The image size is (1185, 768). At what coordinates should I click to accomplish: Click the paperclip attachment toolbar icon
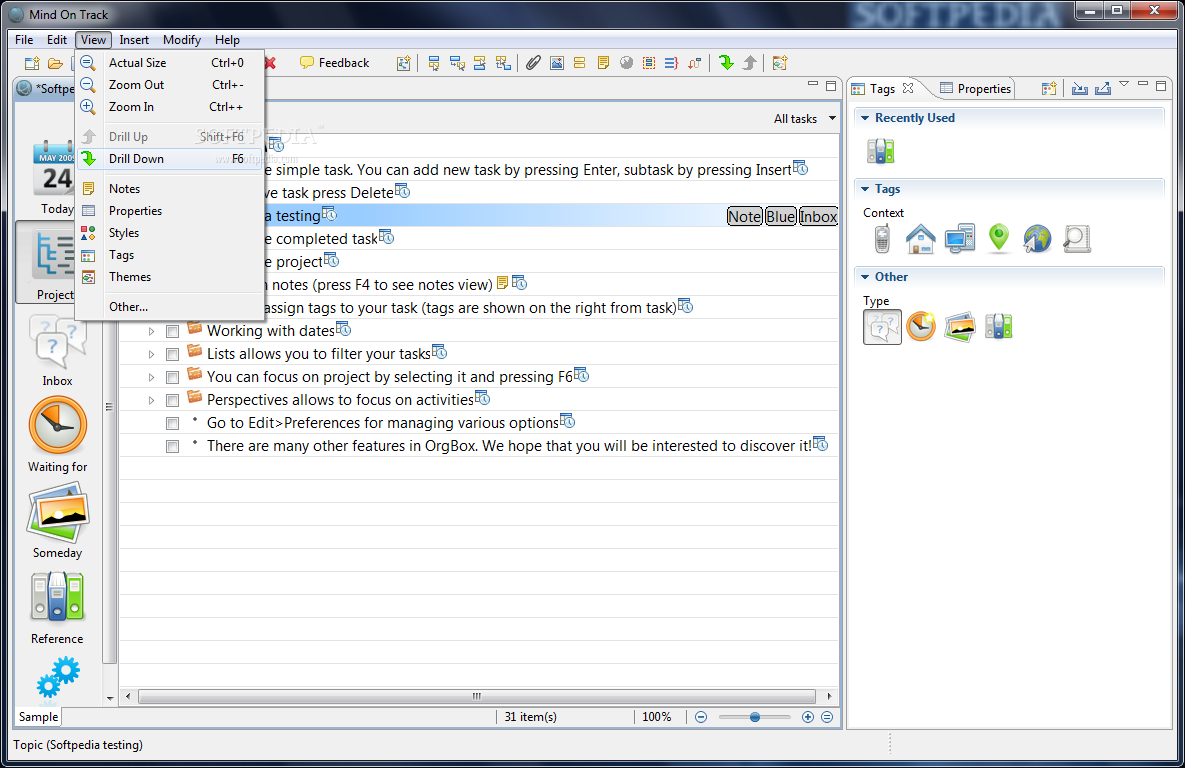(534, 63)
